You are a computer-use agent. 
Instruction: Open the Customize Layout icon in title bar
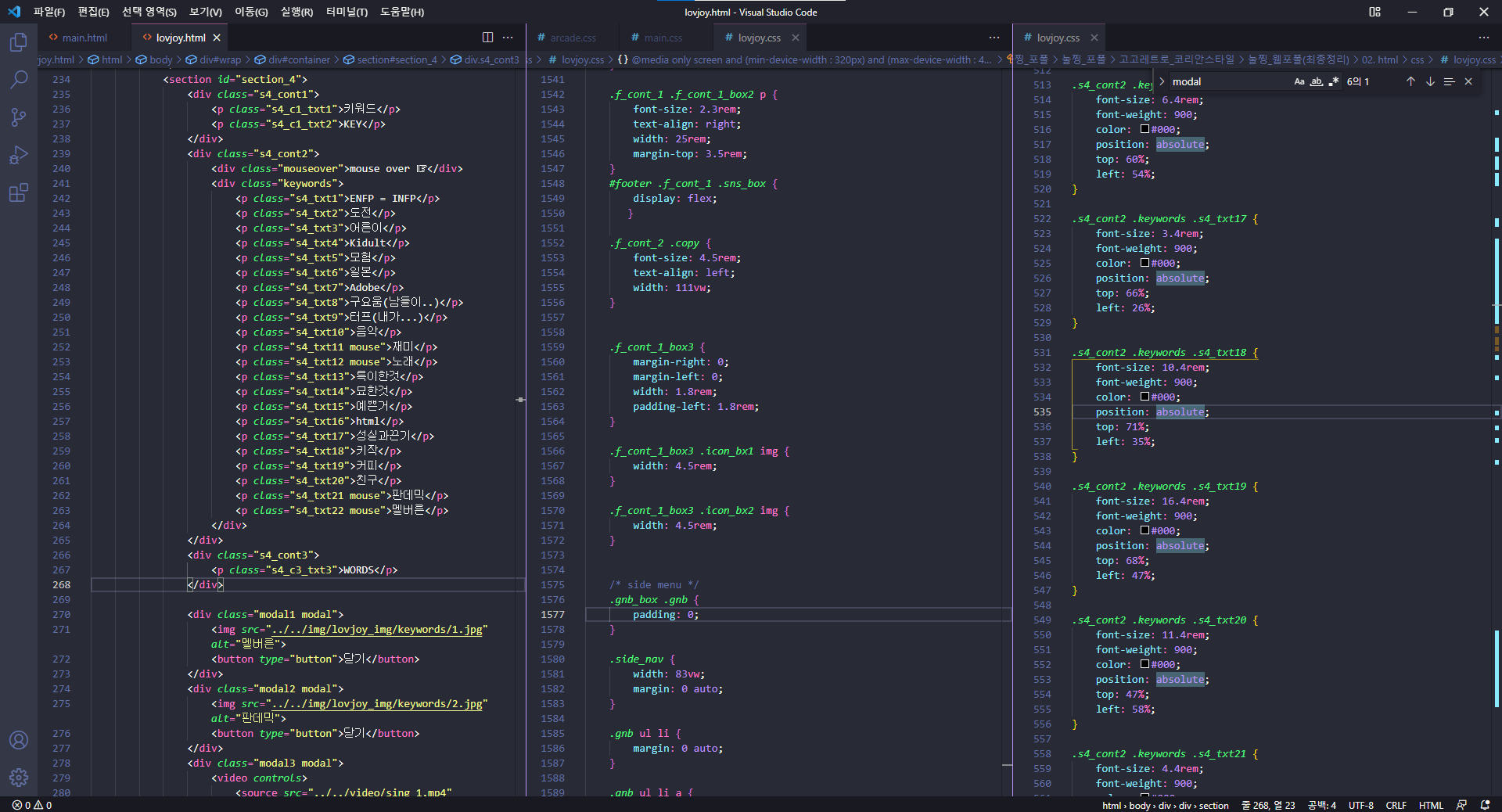click(x=1374, y=12)
